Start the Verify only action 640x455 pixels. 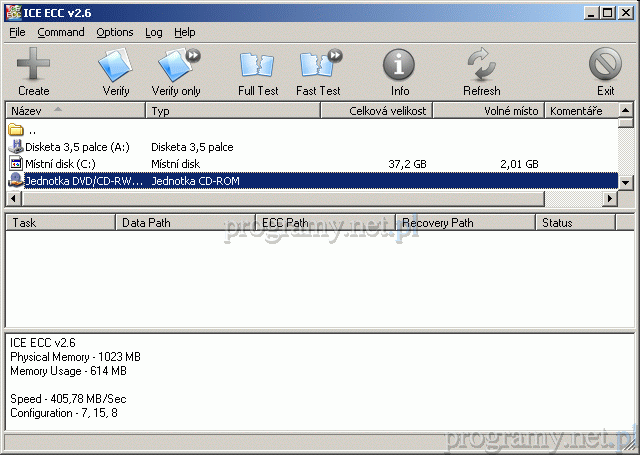[176, 72]
